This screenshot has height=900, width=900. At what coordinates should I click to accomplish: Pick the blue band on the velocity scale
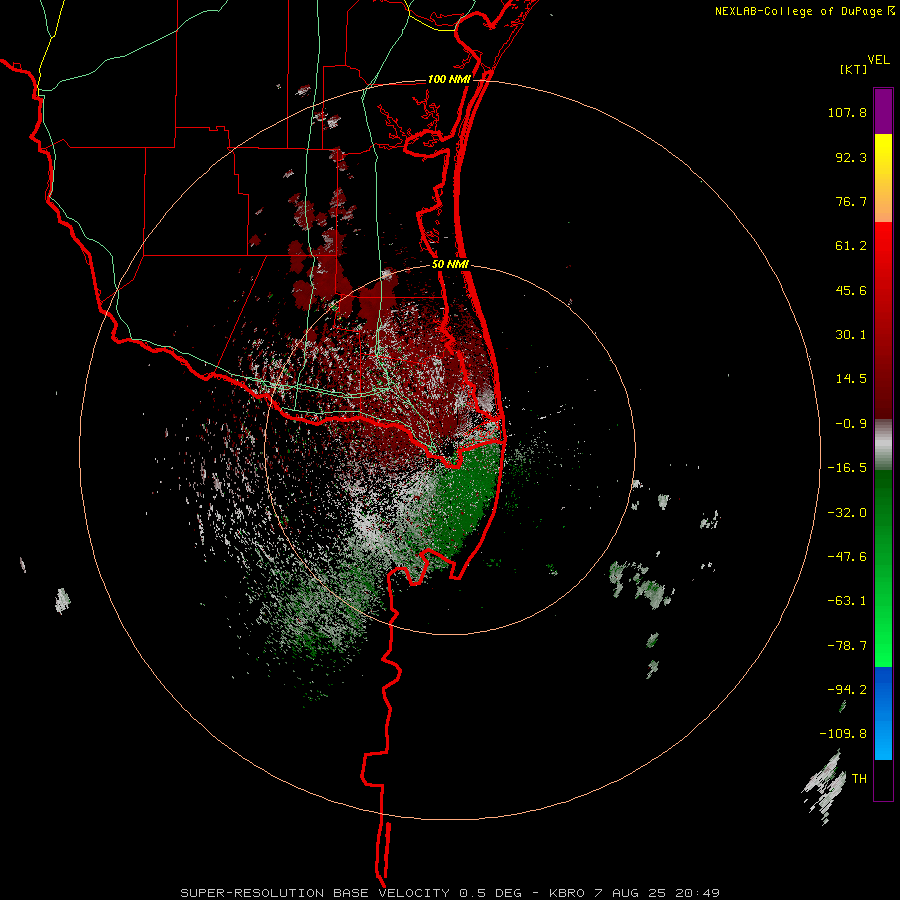pyautogui.click(x=883, y=713)
